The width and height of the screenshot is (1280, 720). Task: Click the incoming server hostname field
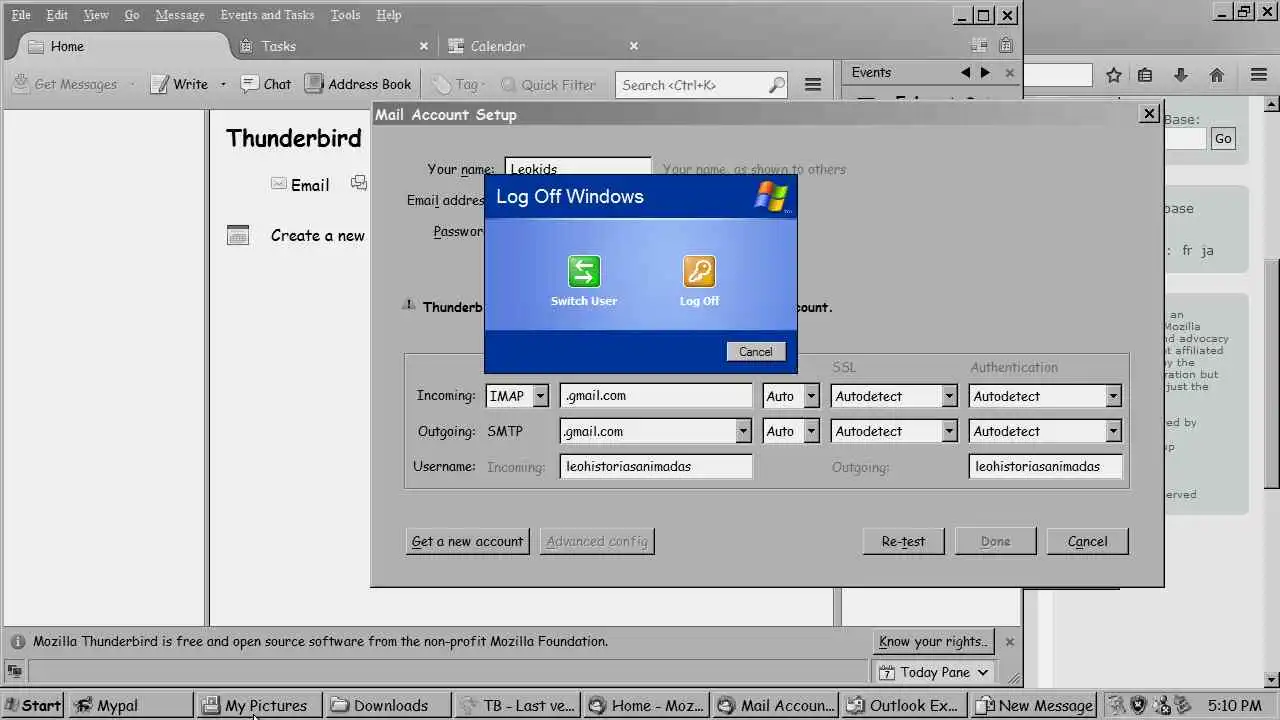point(656,396)
